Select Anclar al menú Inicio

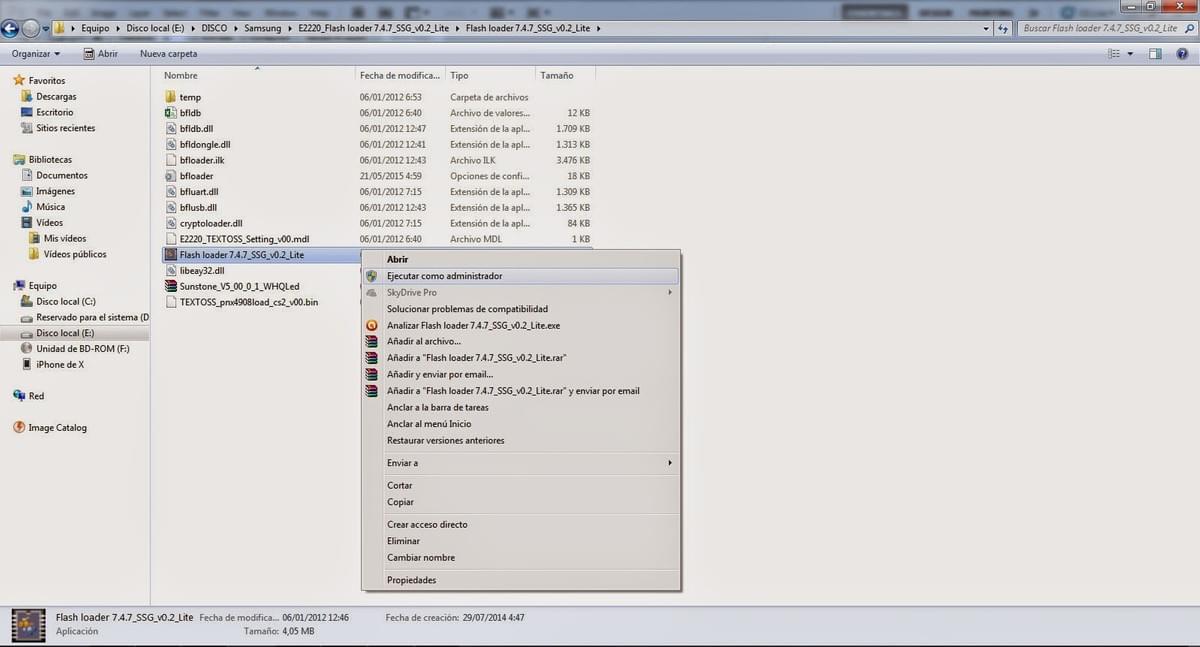pos(429,424)
